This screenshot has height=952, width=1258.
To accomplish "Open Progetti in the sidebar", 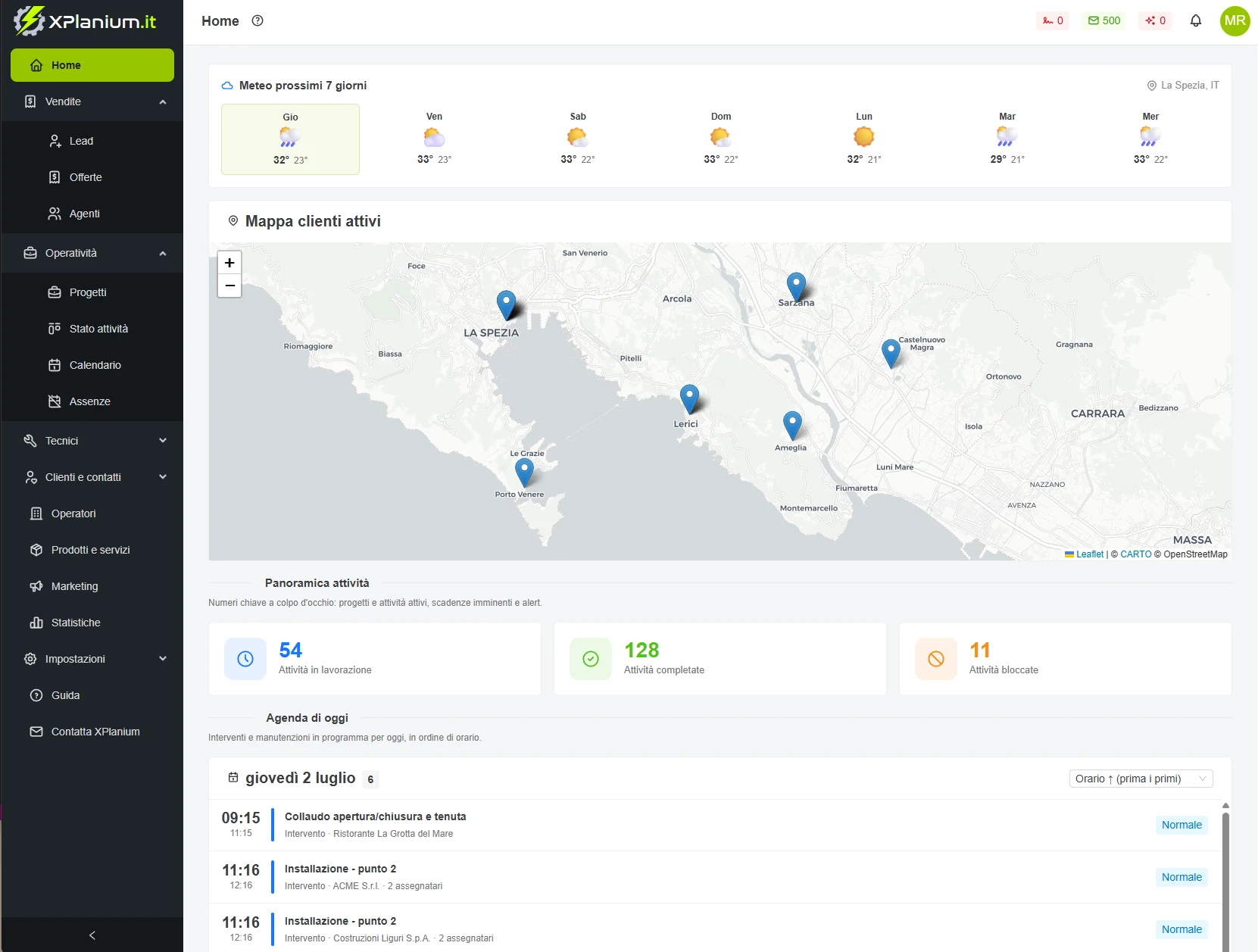I will point(92,292).
